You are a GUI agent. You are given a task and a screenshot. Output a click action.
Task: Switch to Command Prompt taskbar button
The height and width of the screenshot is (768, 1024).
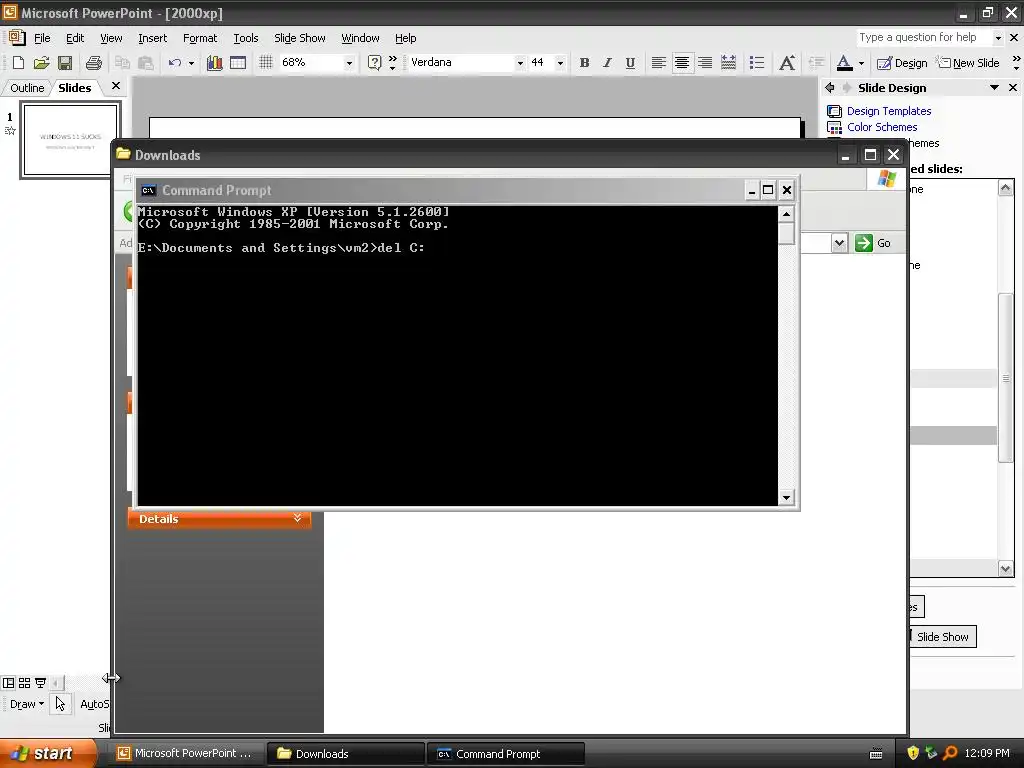505,754
